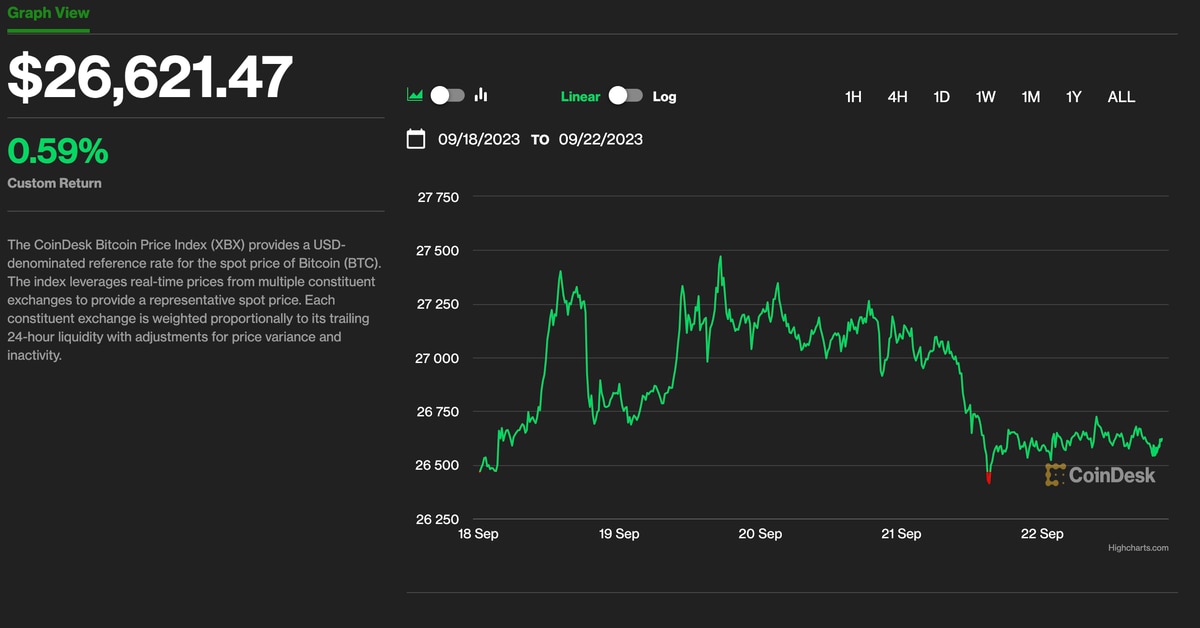Click the area chart icon
1200x628 pixels.
tap(415, 96)
